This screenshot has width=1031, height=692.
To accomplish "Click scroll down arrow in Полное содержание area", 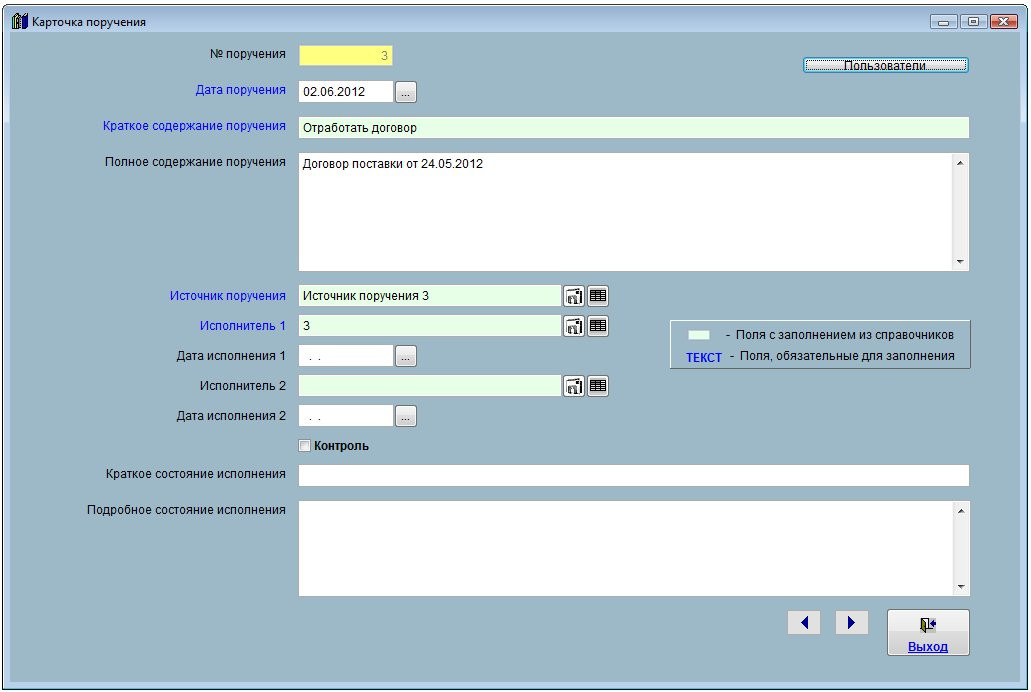I will point(960,262).
